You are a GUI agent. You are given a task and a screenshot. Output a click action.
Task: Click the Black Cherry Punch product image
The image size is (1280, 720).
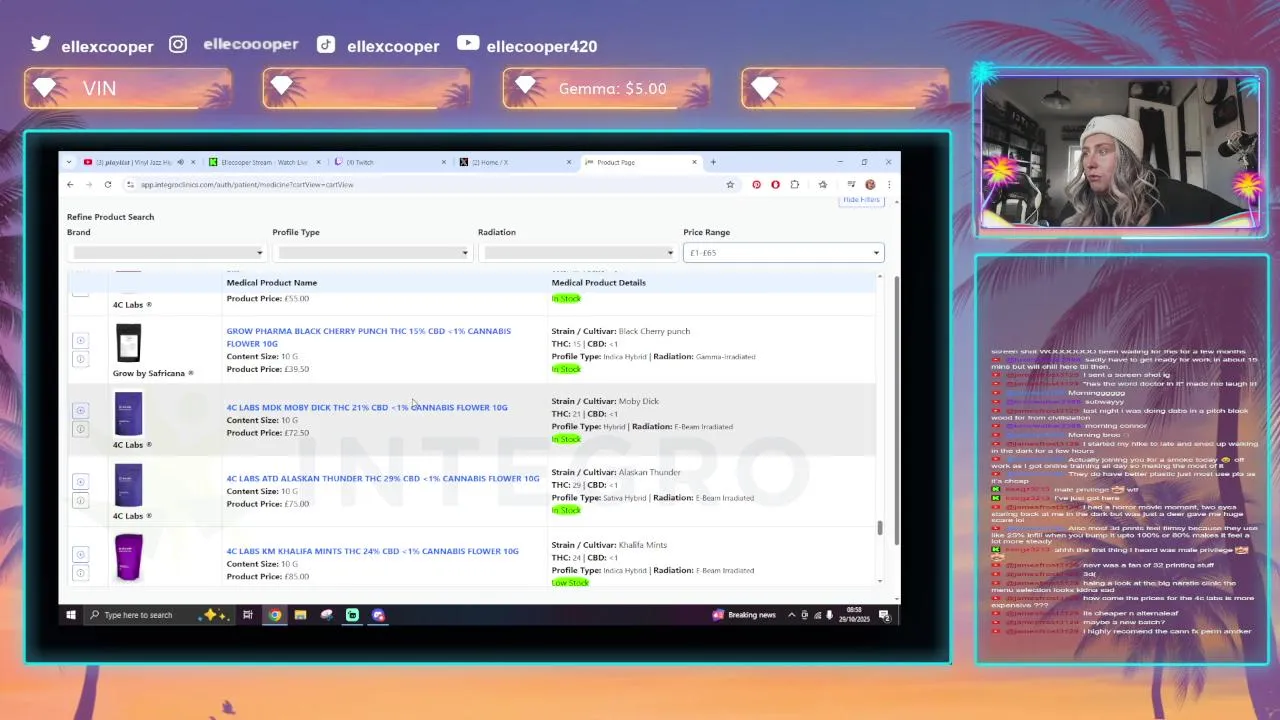[128, 343]
